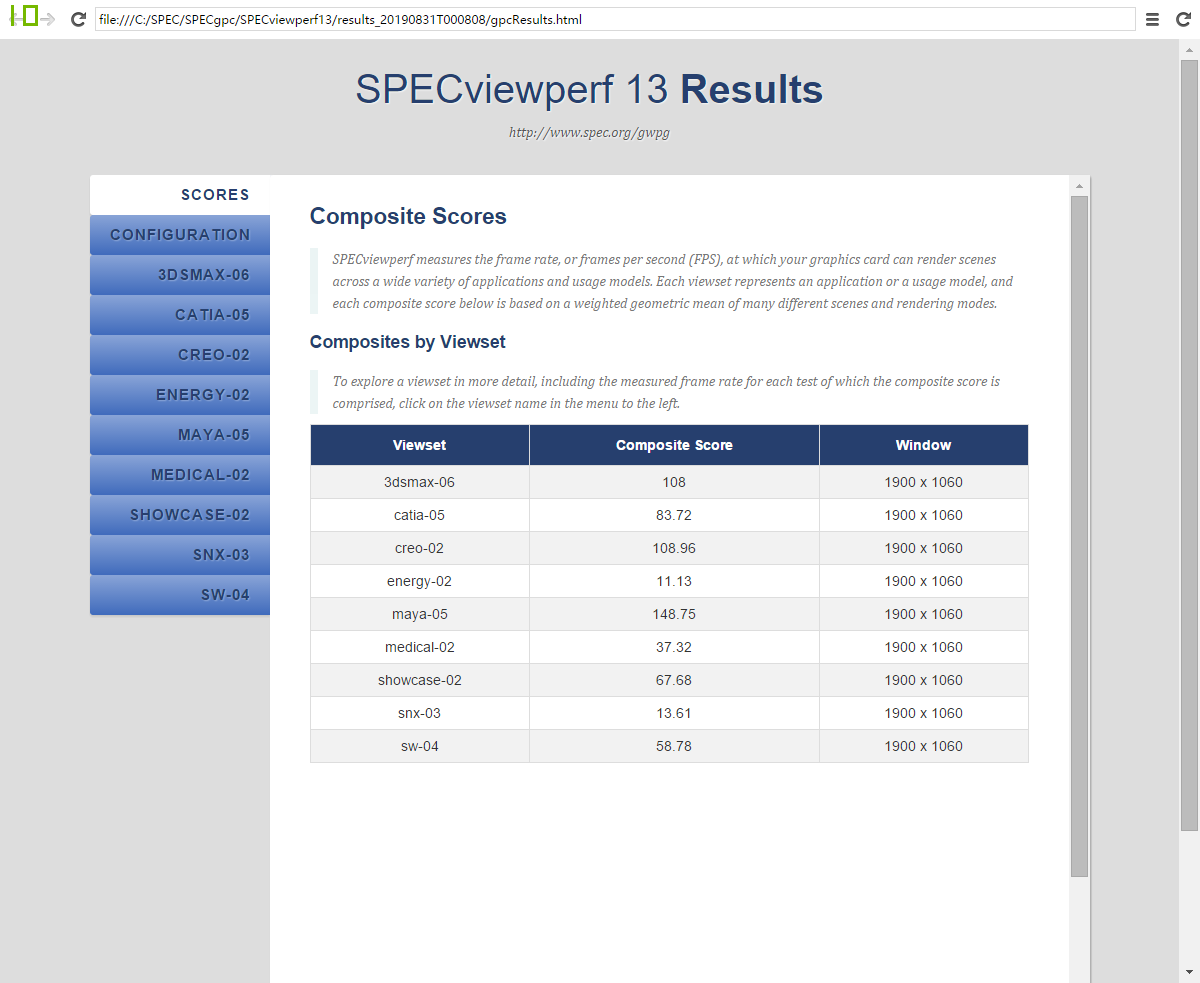Click the score value 148.75

(x=674, y=614)
